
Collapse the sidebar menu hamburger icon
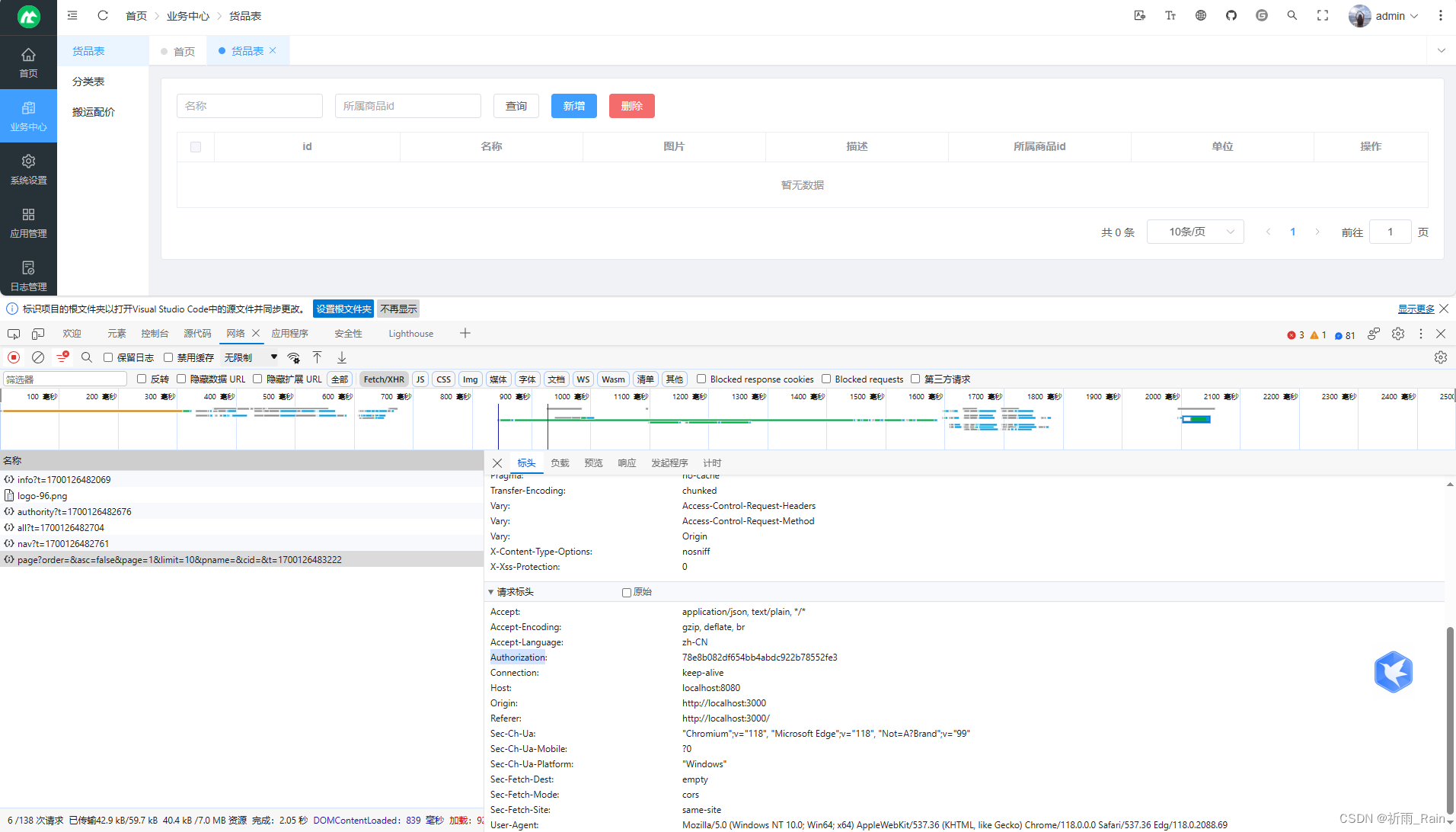point(72,15)
